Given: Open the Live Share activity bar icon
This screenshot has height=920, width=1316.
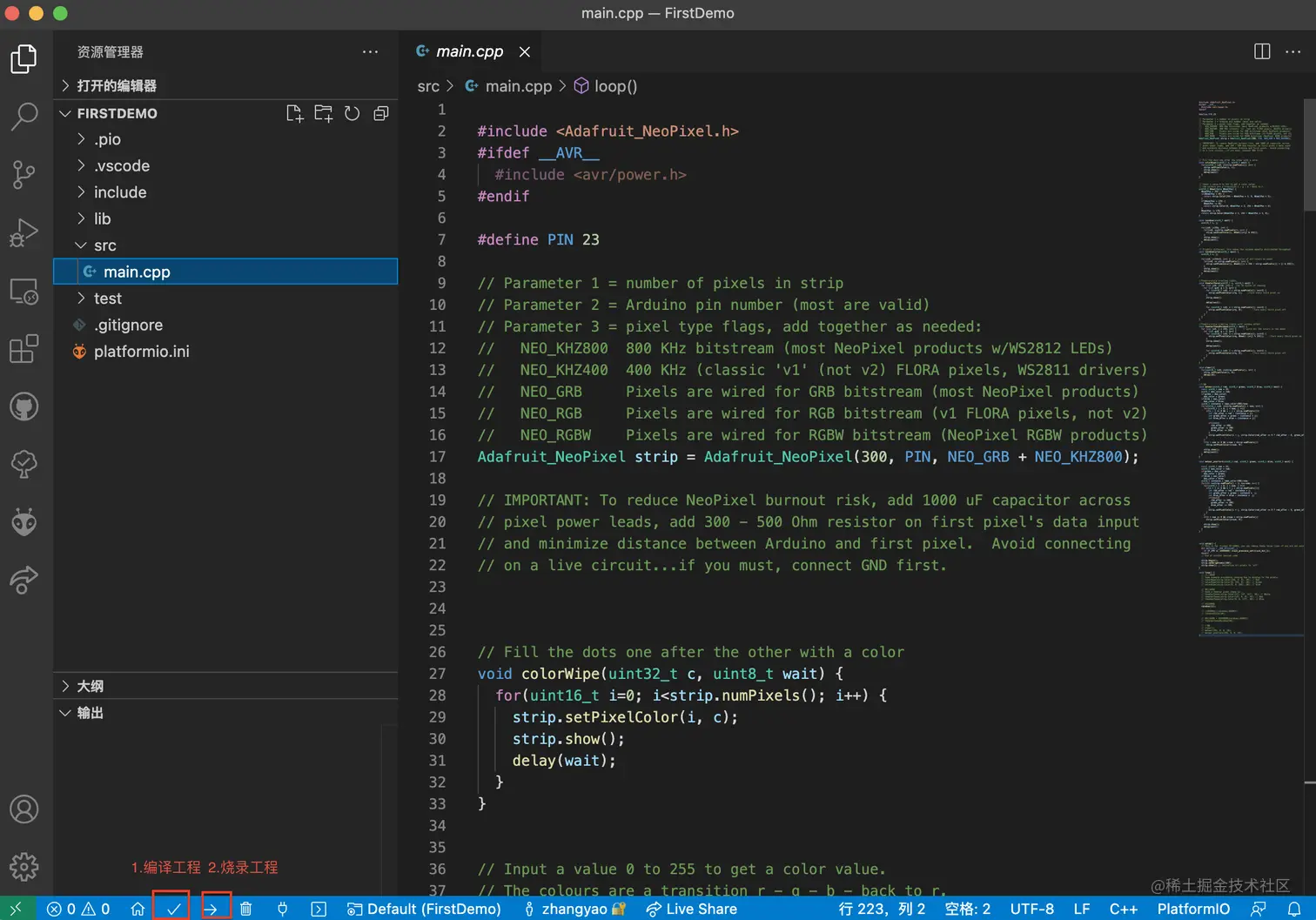Looking at the screenshot, I should tap(23, 580).
